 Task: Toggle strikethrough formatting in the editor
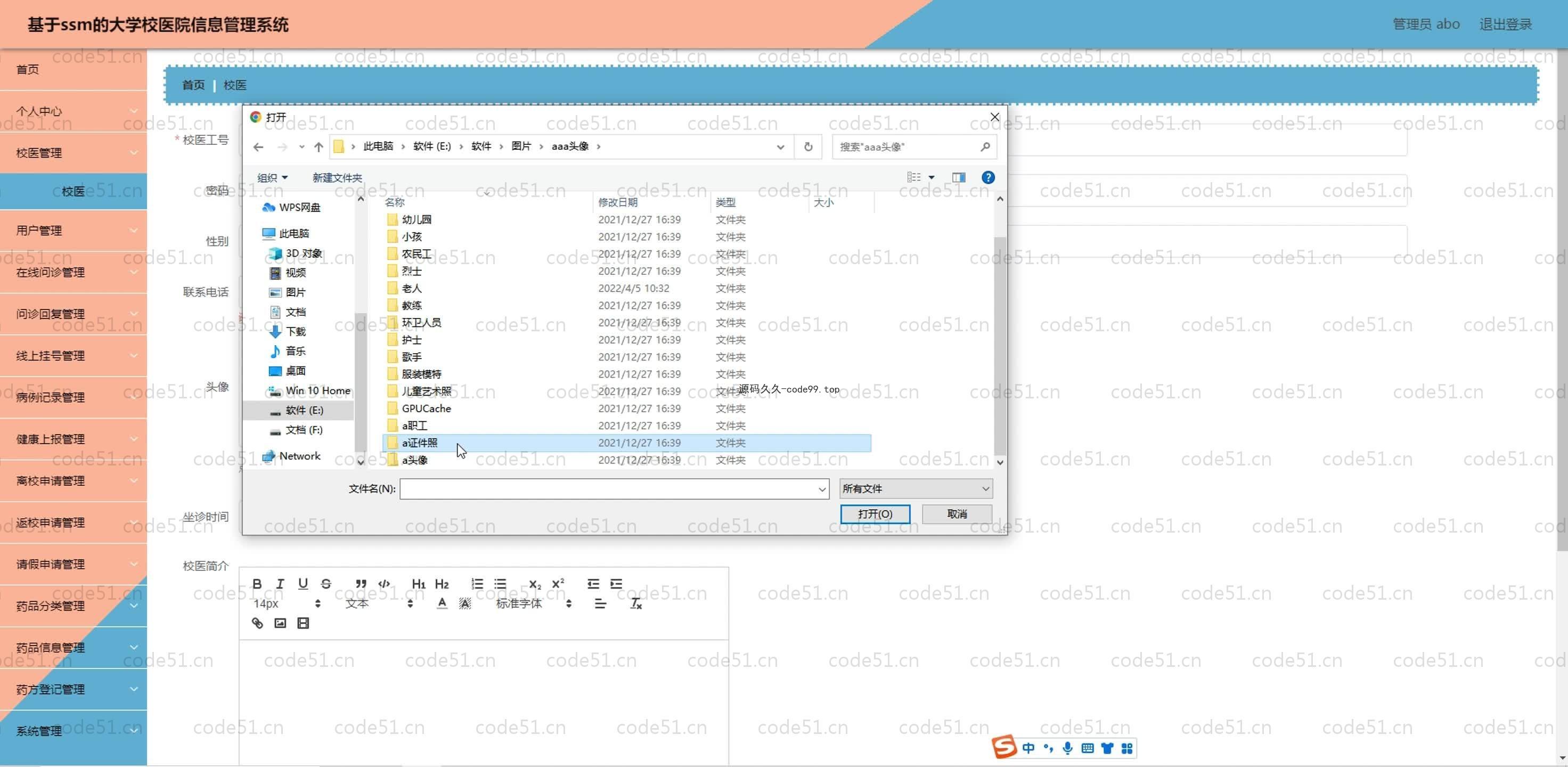coord(326,584)
